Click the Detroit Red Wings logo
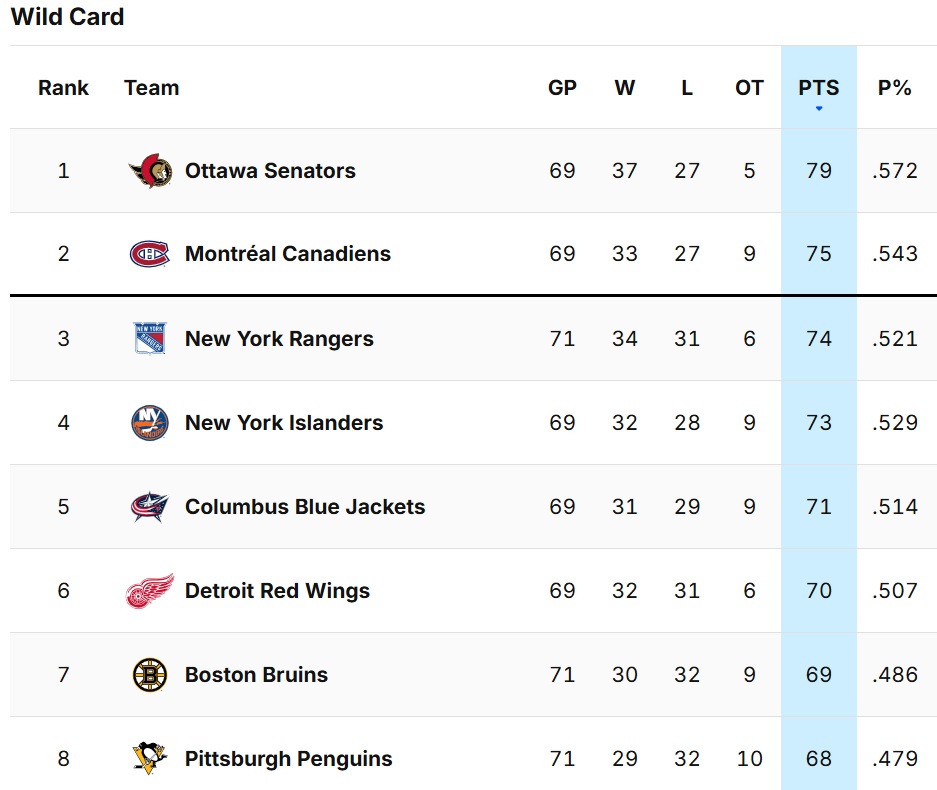937x790 pixels. [150, 590]
